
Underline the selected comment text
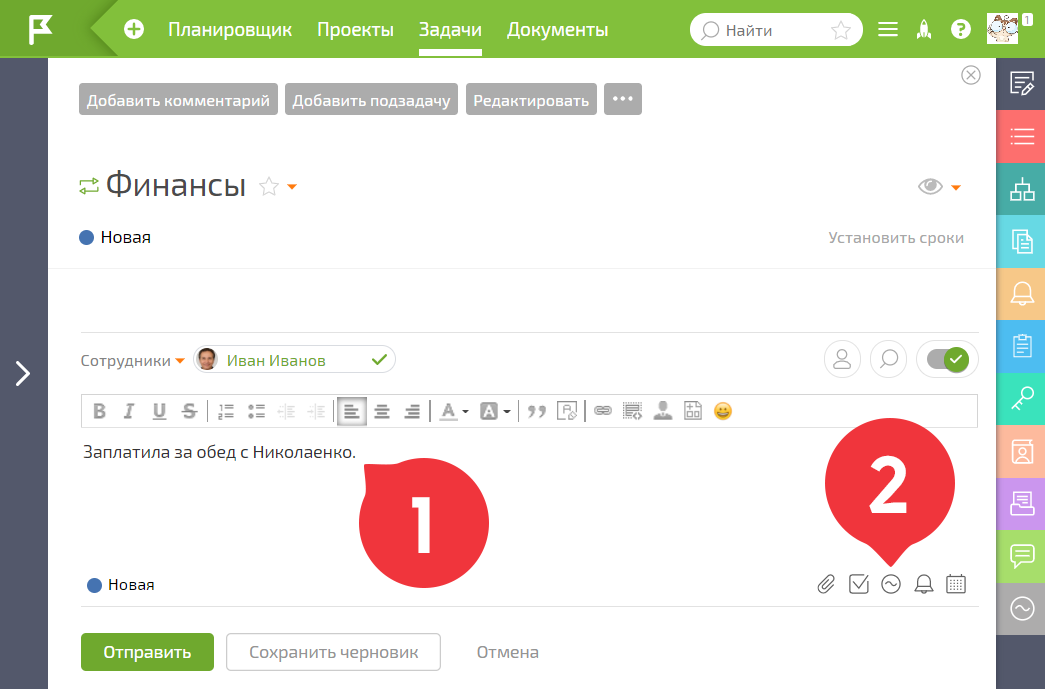159,411
